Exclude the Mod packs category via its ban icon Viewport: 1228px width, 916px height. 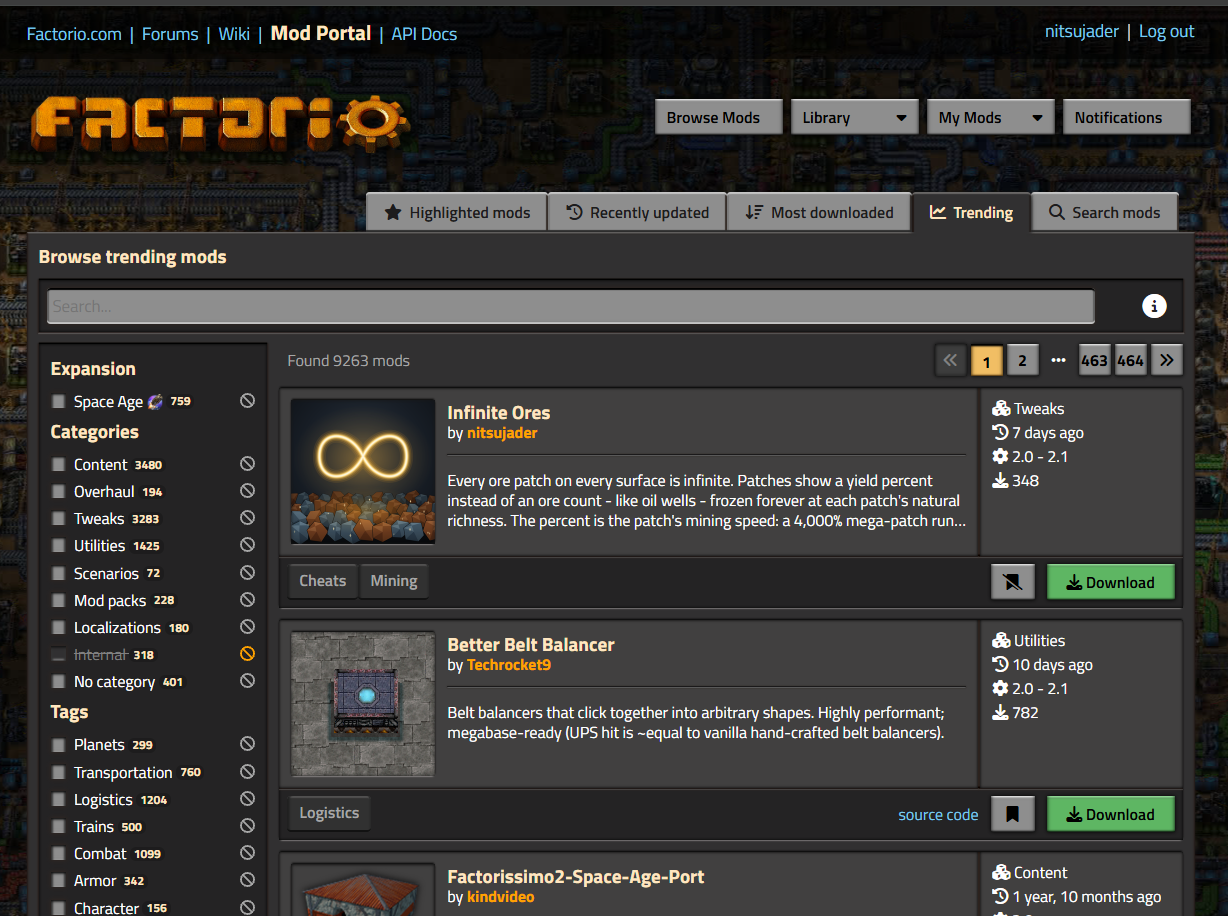click(x=247, y=600)
